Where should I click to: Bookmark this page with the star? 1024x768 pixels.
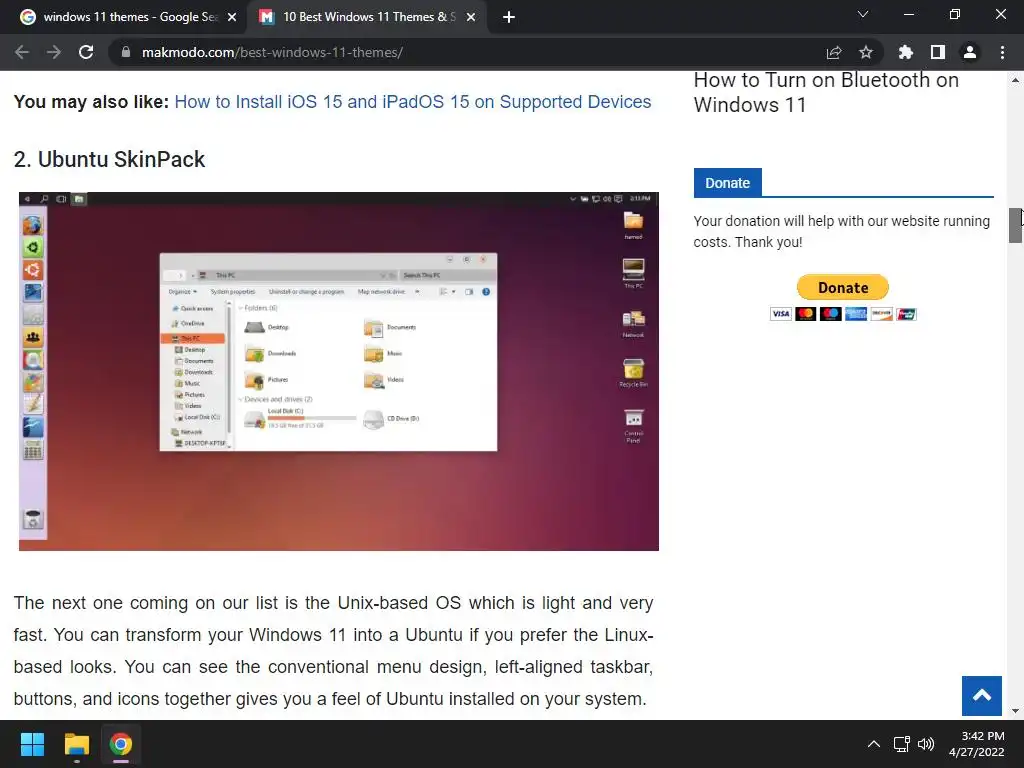click(x=866, y=52)
